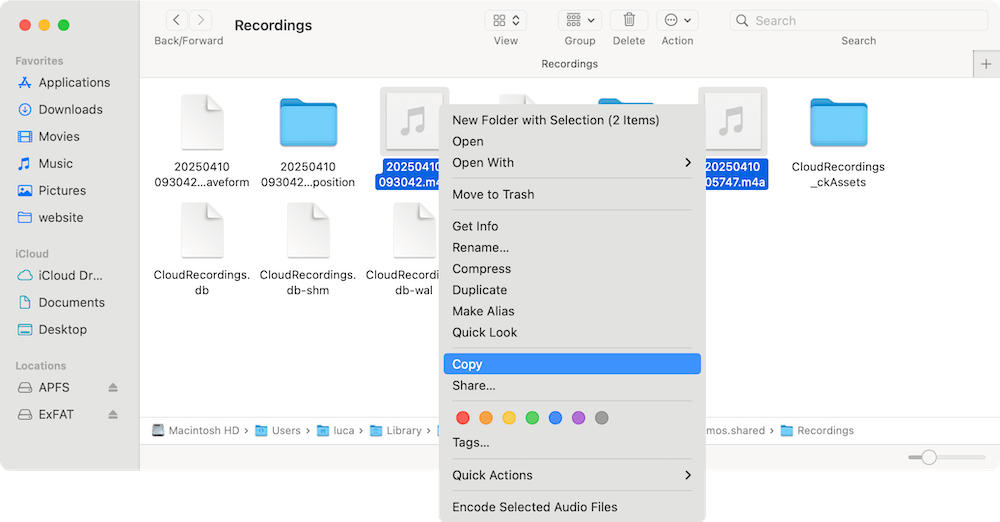Open Music in sidebar
The image size is (1000, 522).
click(45, 163)
